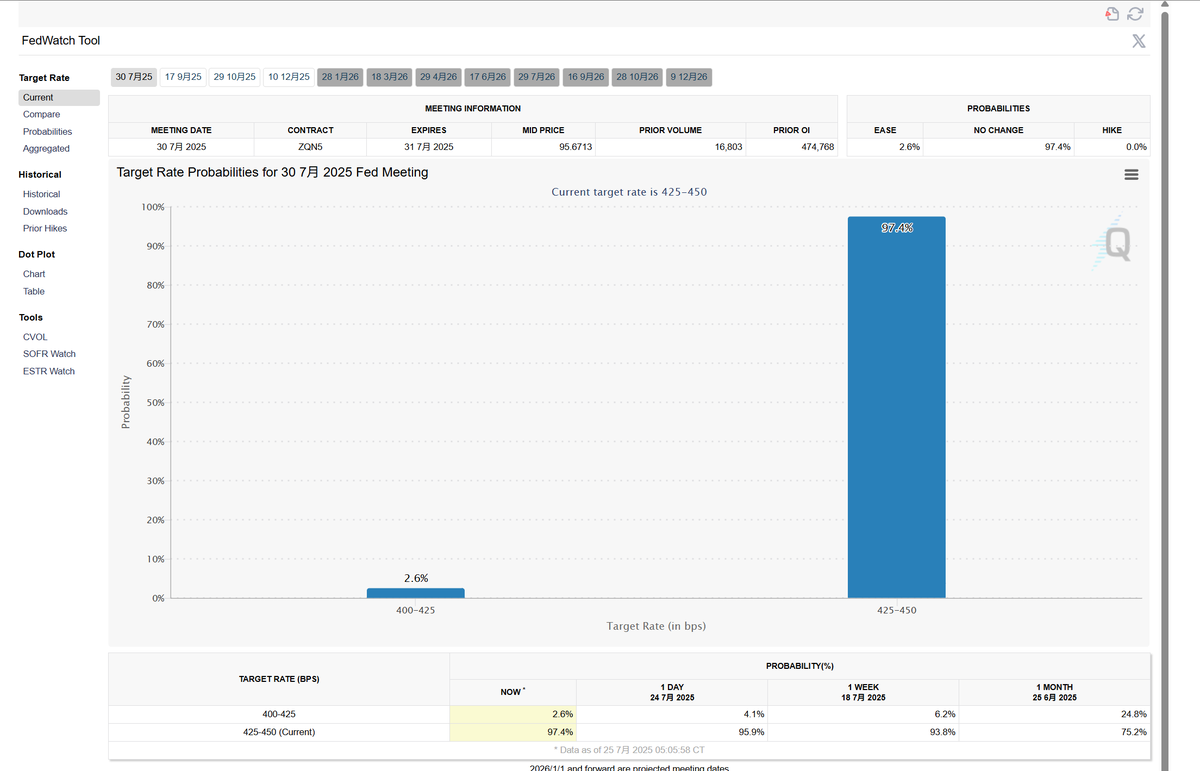Screen dimensions: 1200x771
Task: Select the 10 12月25 meeting tab
Action: click(289, 77)
